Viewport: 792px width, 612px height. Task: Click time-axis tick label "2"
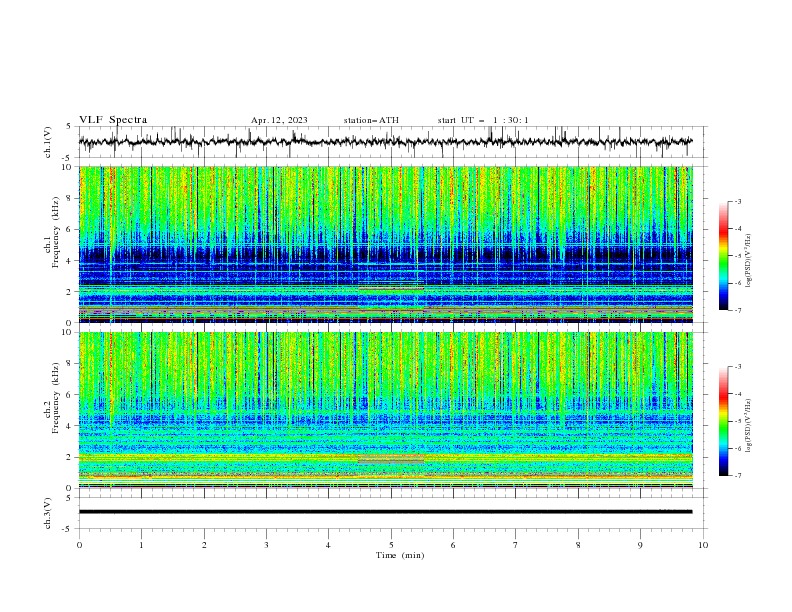(x=204, y=545)
